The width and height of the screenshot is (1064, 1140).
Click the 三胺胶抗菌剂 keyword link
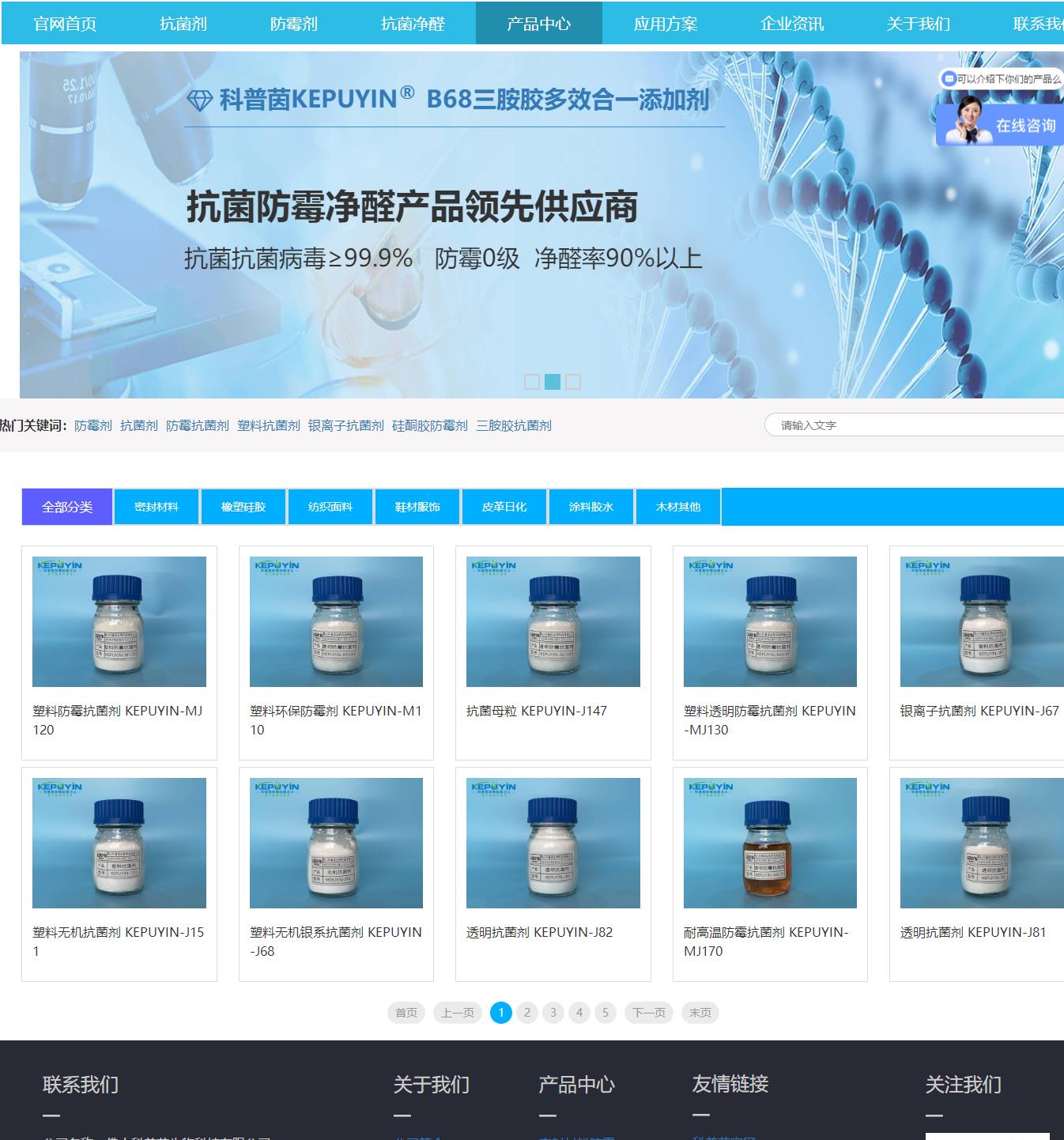pyautogui.click(x=514, y=425)
